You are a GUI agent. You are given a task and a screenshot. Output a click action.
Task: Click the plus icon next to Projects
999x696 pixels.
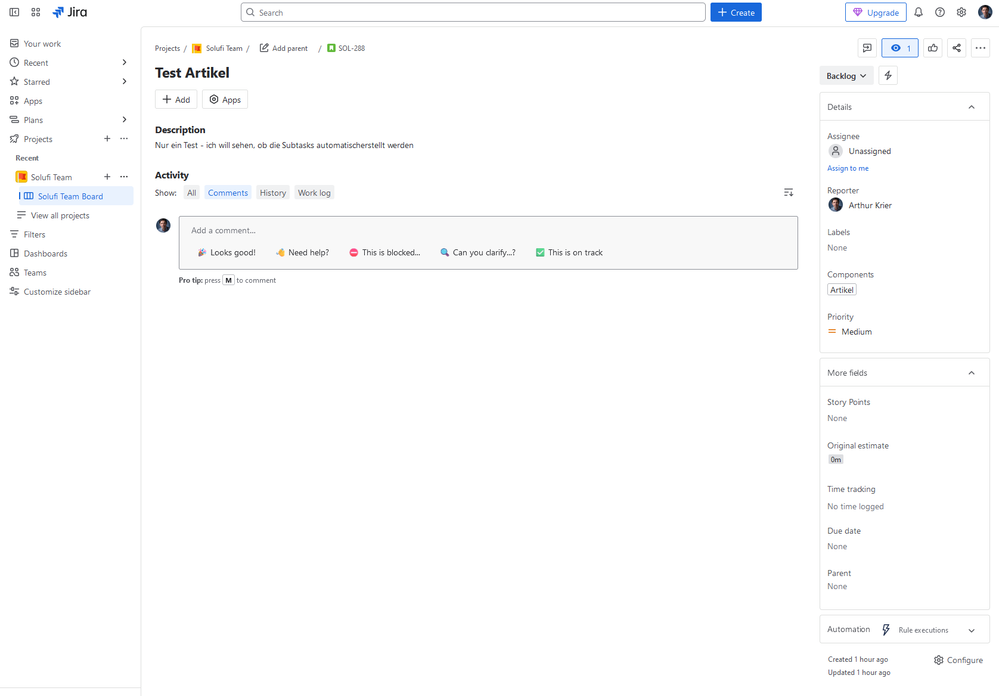click(x=107, y=139)
